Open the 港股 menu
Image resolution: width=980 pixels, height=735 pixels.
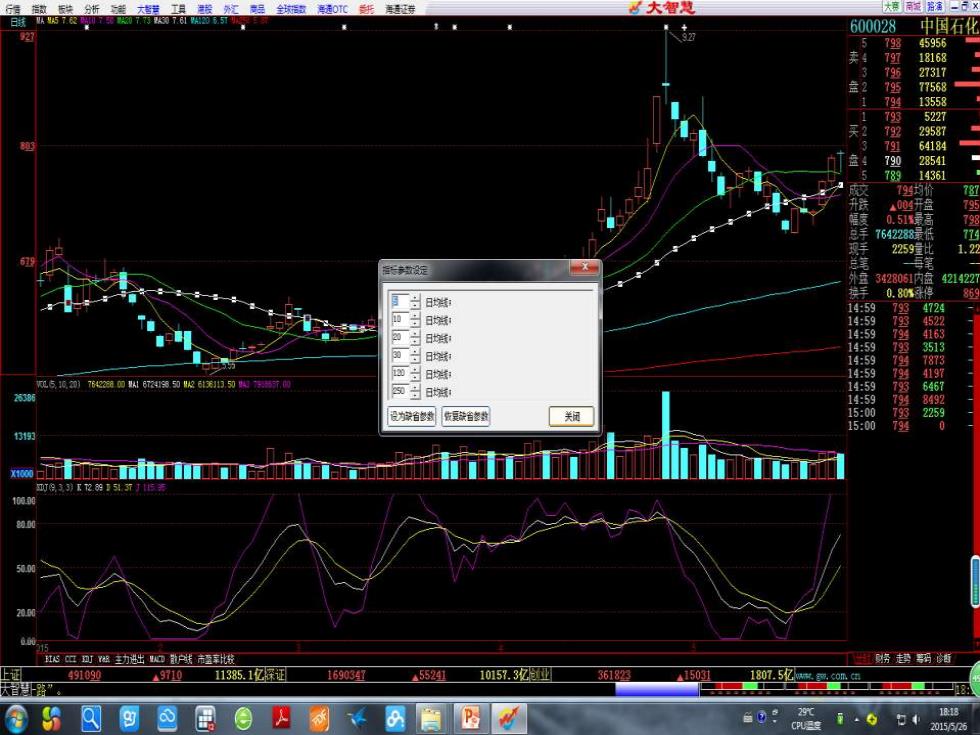pyautogui.click(x=204, y=9)
